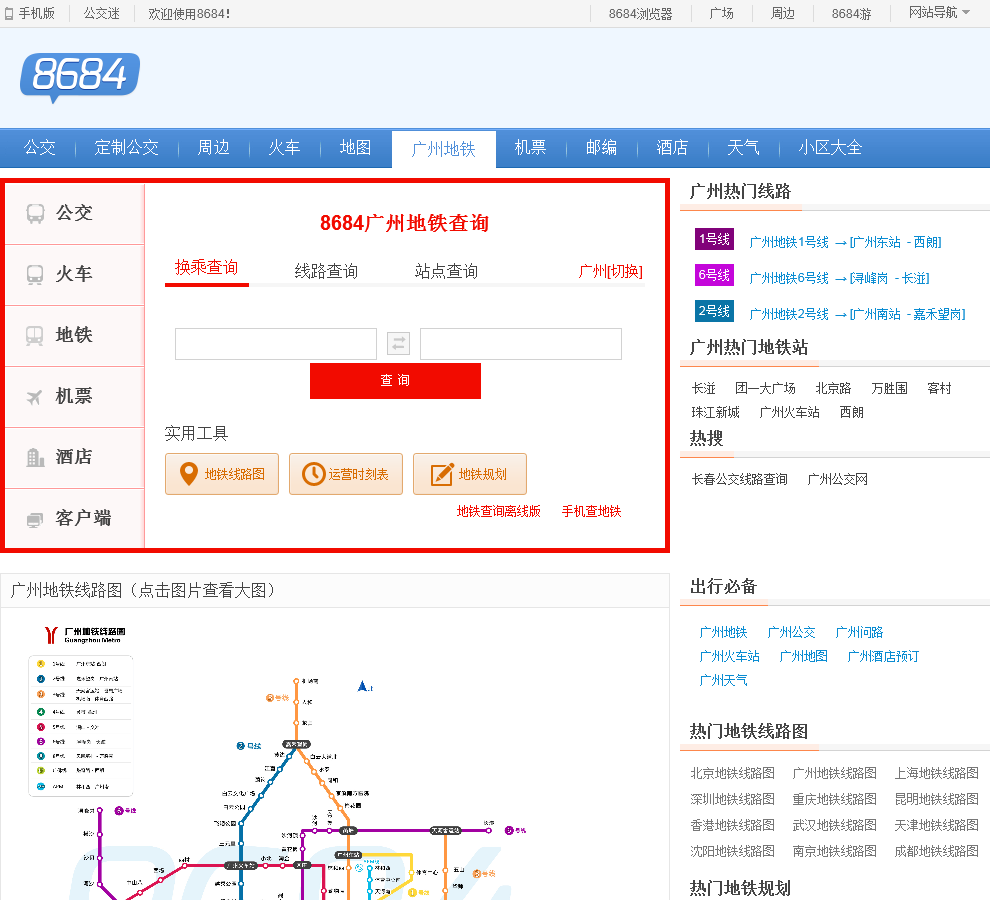Select the 广州地铁 navigation tab
This screenshot has width=990, height=900.
point(444,149)
